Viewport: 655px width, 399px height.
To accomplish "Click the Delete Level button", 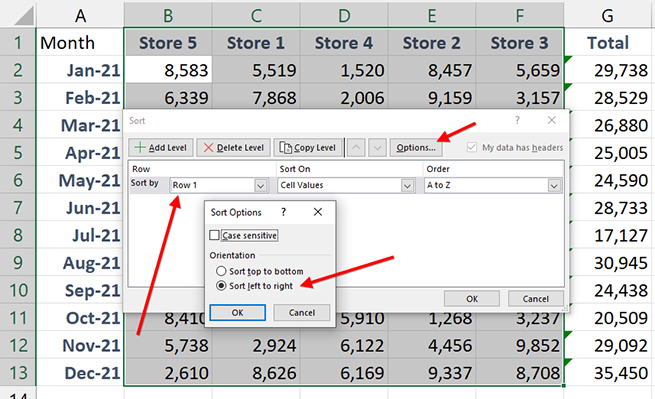I will 234,147.
